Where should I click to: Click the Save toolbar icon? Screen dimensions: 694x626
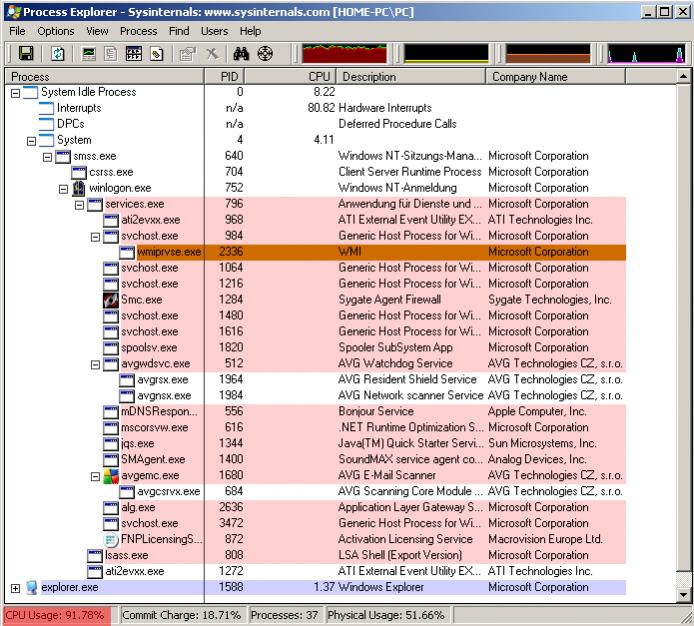pyautogui.click(x=26, y=54)
